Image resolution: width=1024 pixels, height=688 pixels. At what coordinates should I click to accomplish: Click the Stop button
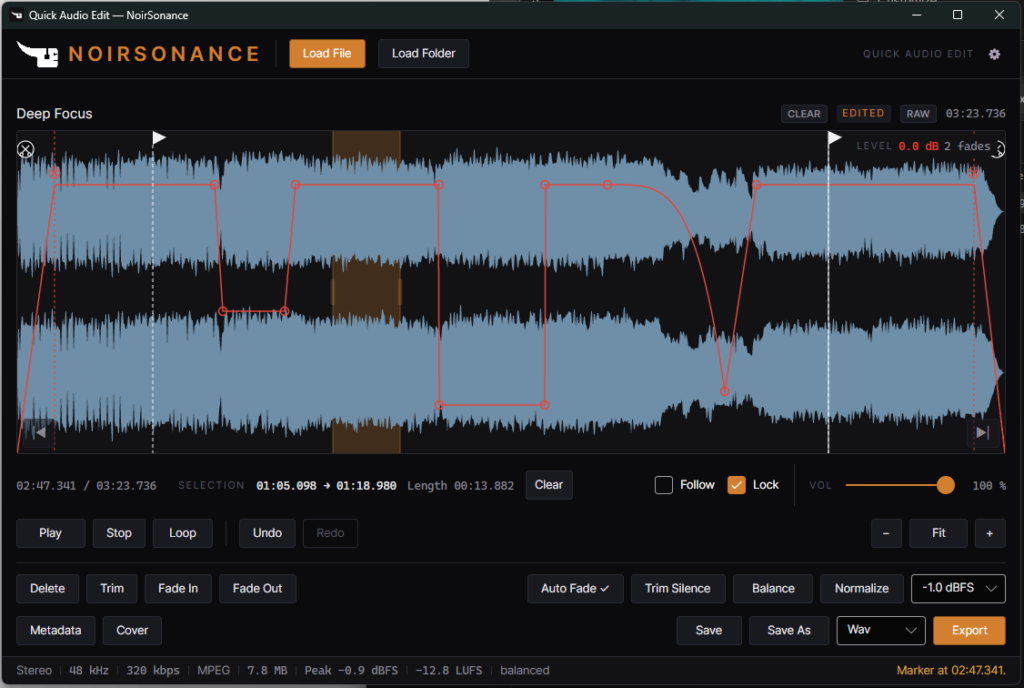click(119, 533)
